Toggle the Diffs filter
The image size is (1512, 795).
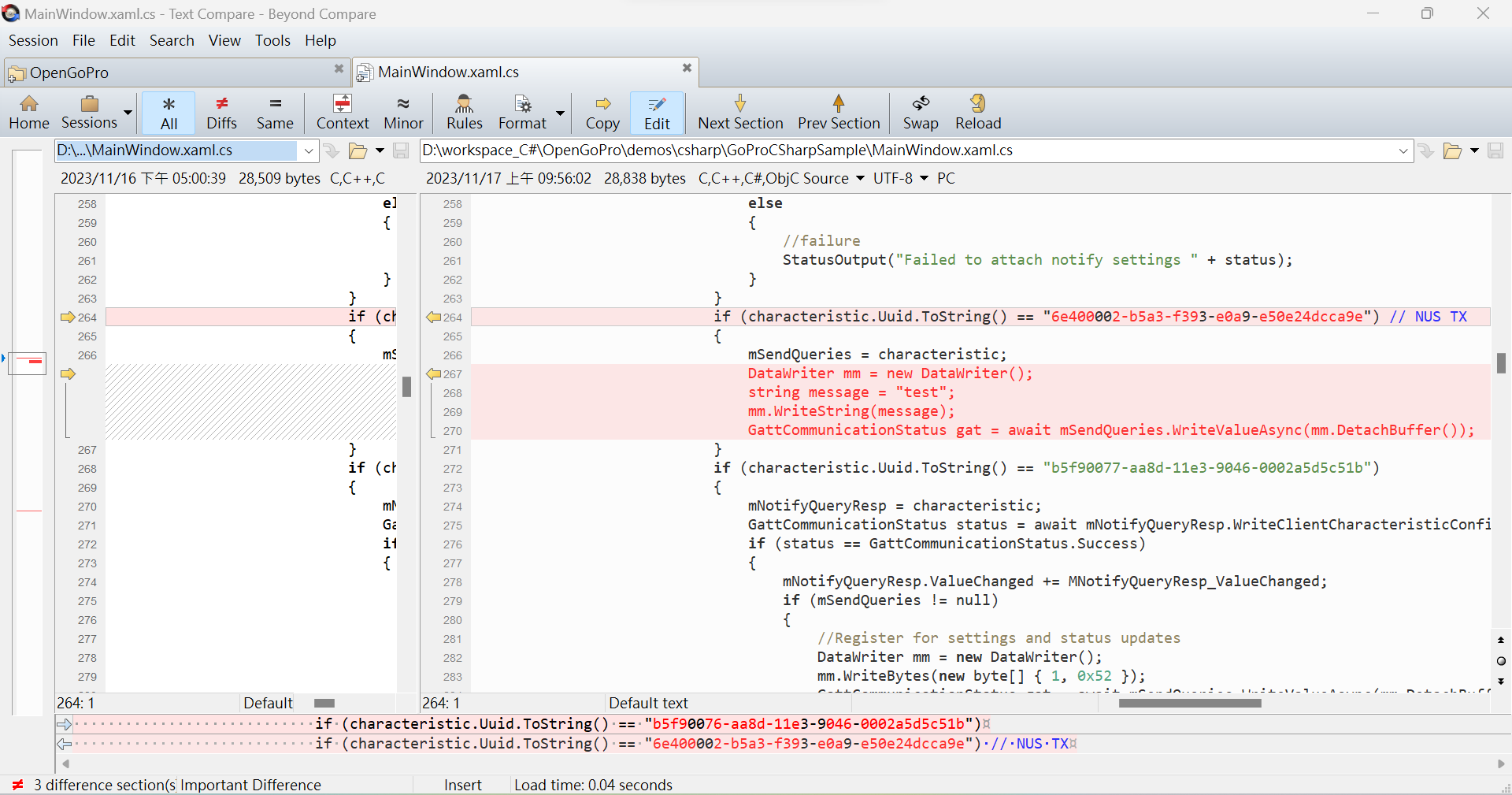(x=221, y=112)
